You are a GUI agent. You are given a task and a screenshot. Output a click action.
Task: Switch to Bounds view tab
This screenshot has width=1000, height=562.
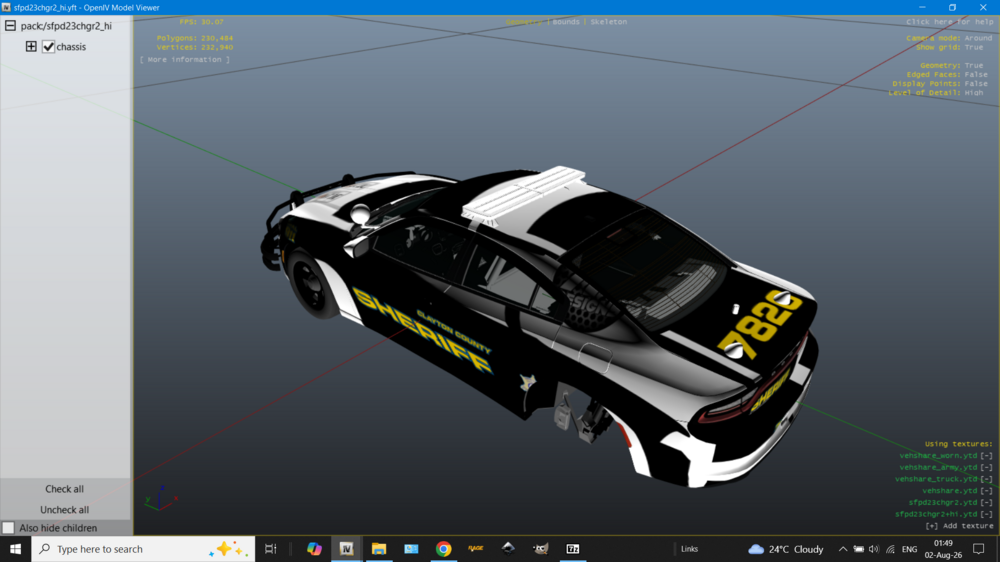[x=566, y=22]
